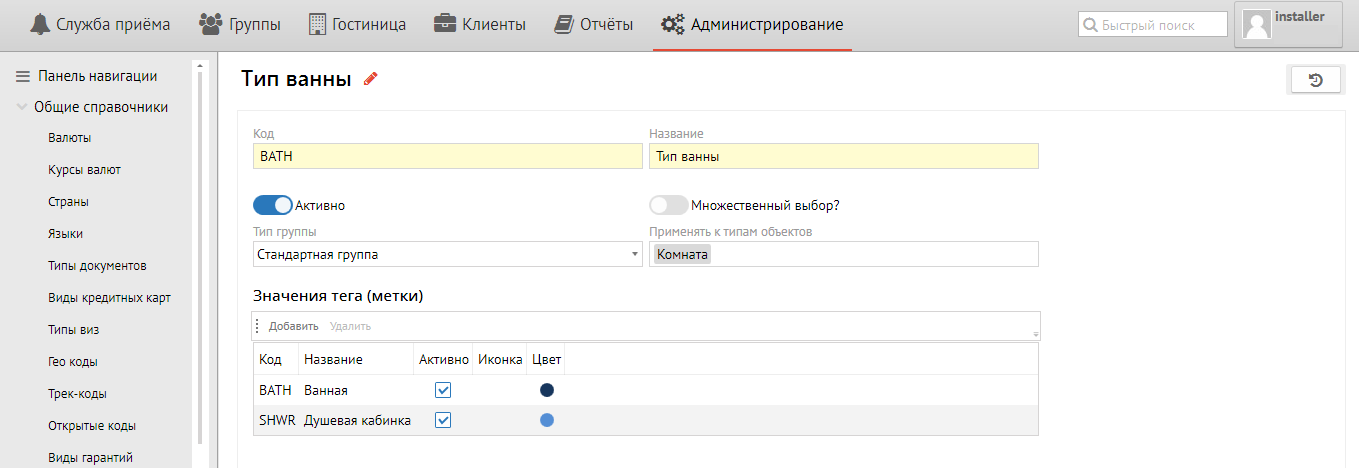
Task: Click the user avatar icon
Action: (1256, 25)
